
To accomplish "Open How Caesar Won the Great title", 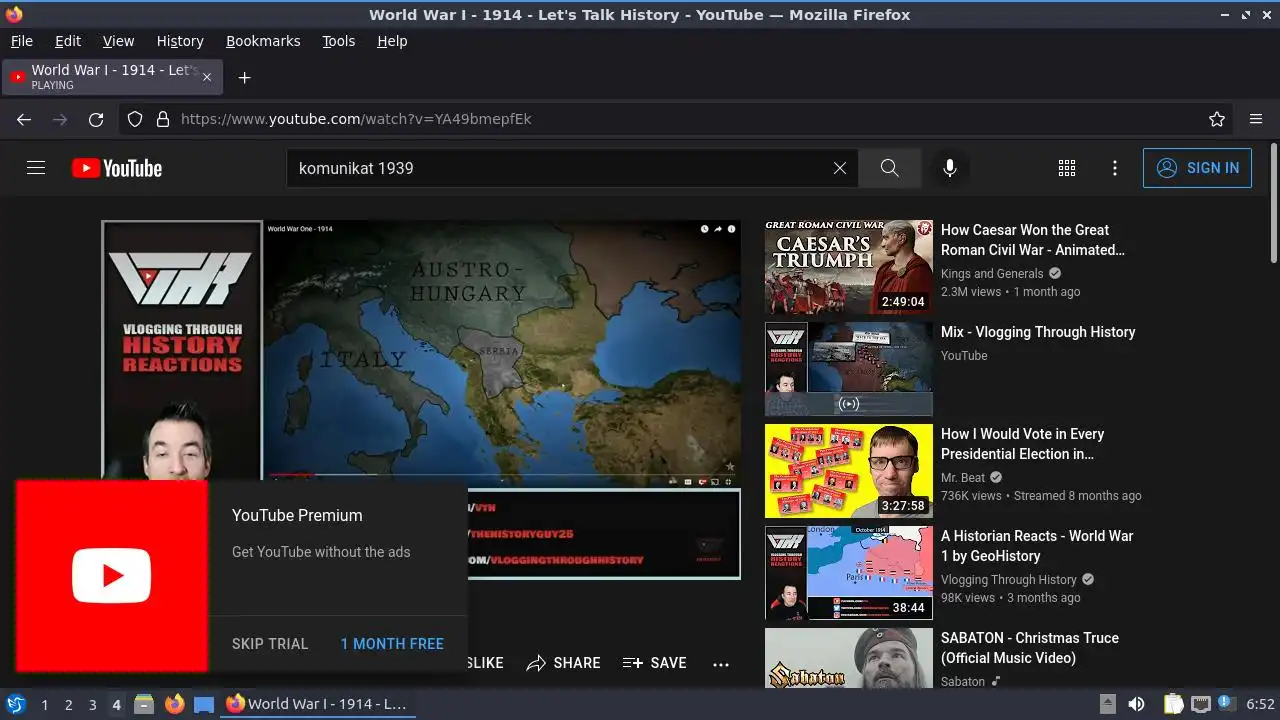I will 1033,240.
